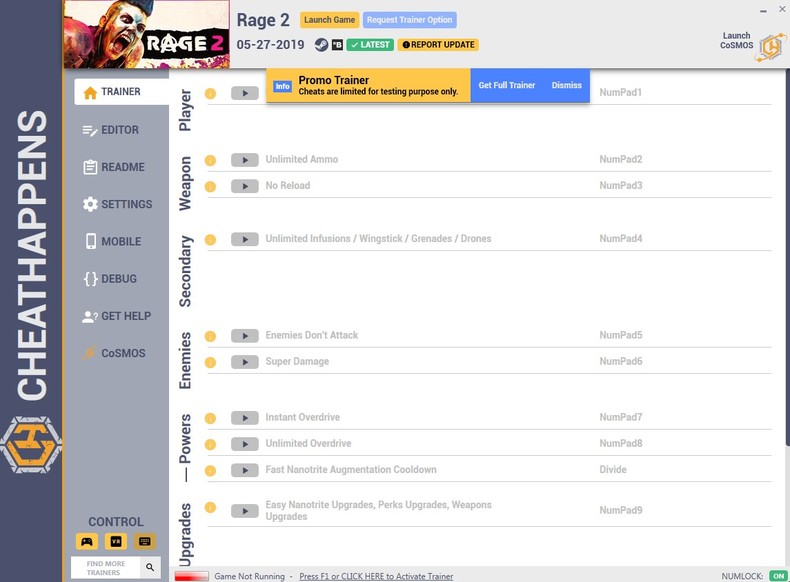Click the Launch Game button
The width and height of the screenshot is (790, 582).
330,20
